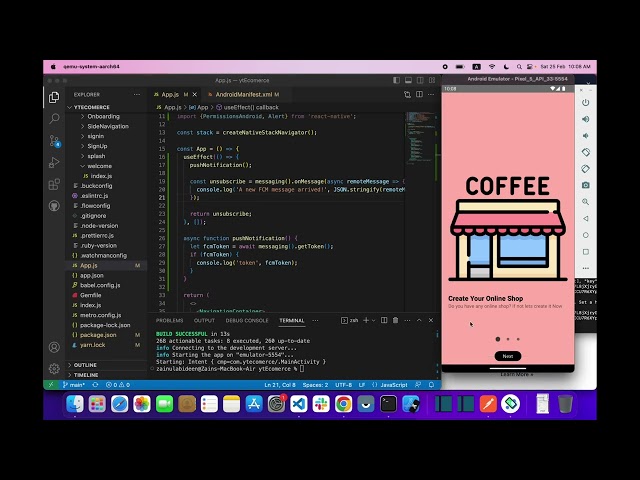Click the main branch in status bar
This screenshot has width=640, height=480.
tap(74, 384)
